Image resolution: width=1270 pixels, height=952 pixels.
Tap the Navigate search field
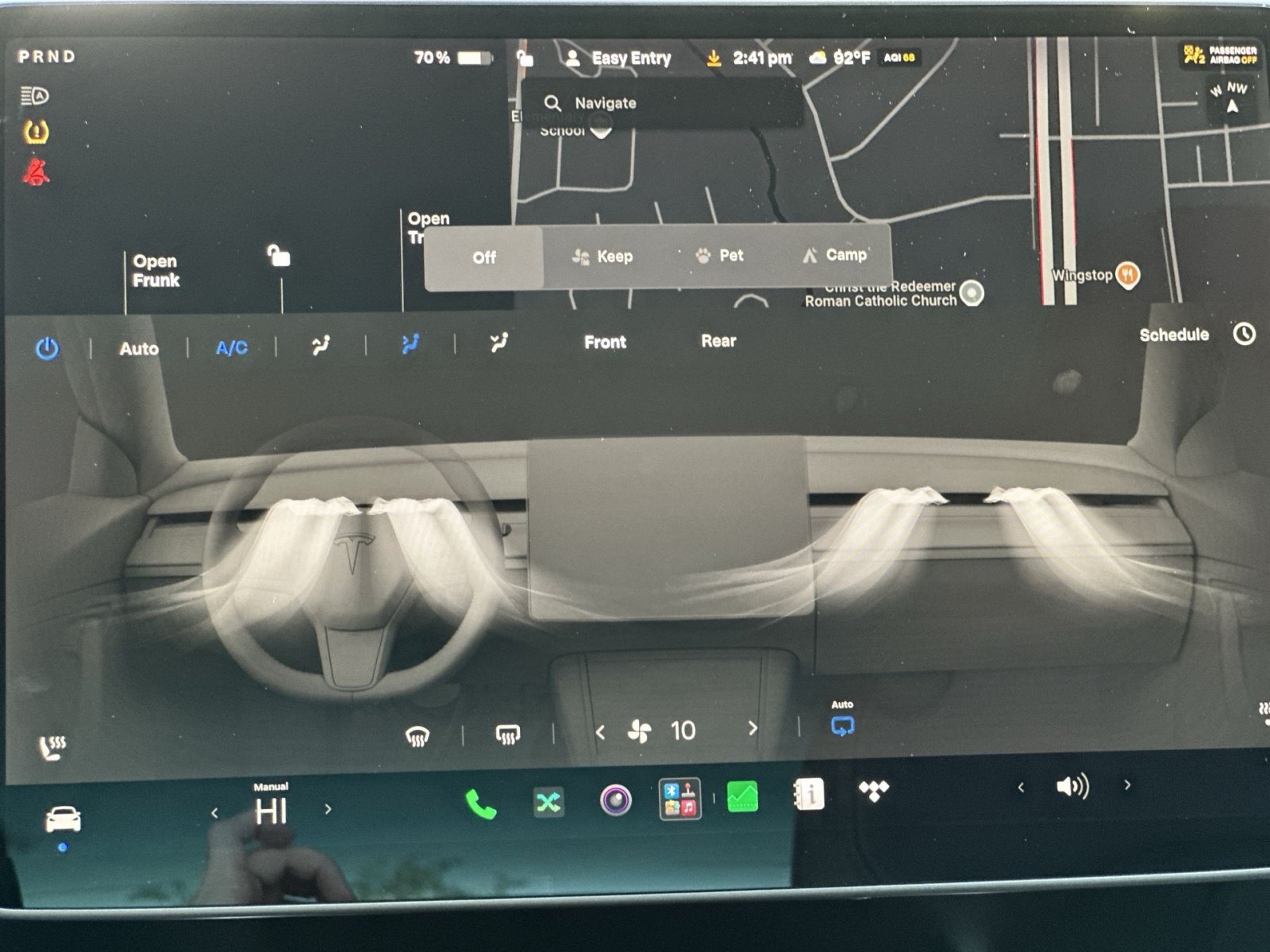662,103
